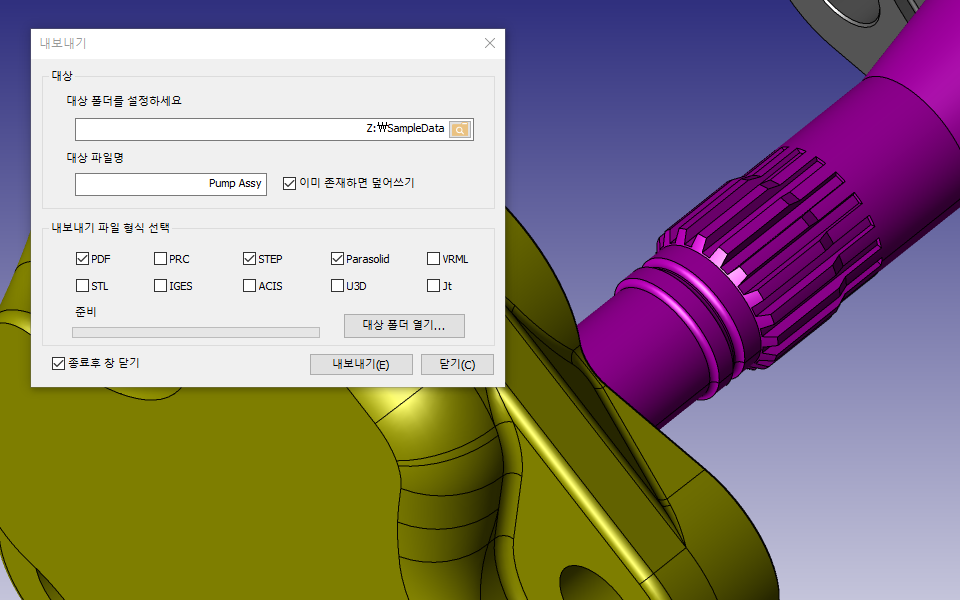This screenshot has width=960, height=600.
Task: Select the IGES format checkbox
Action: point(161,286)
